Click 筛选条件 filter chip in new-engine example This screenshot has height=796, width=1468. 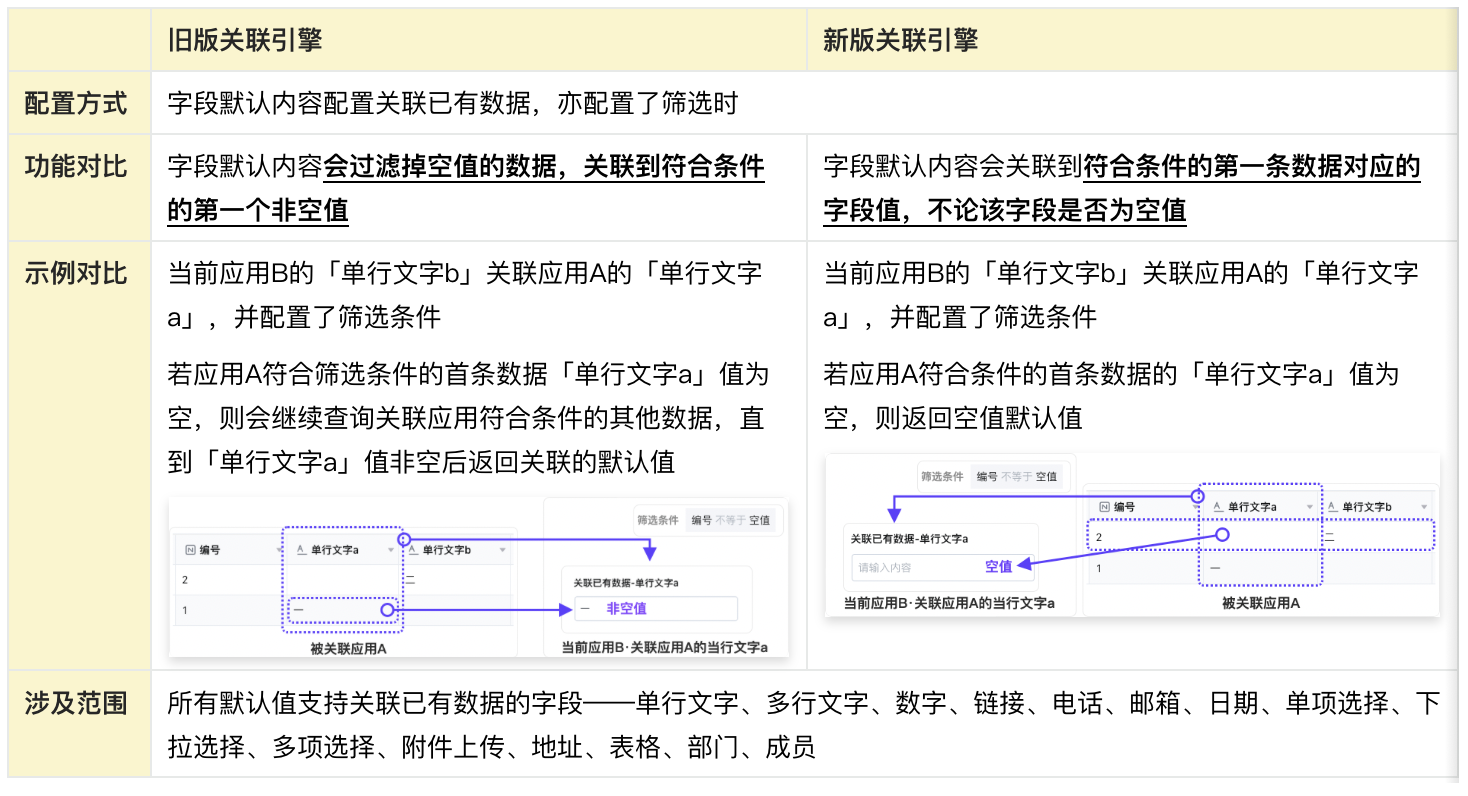[994, 476]
